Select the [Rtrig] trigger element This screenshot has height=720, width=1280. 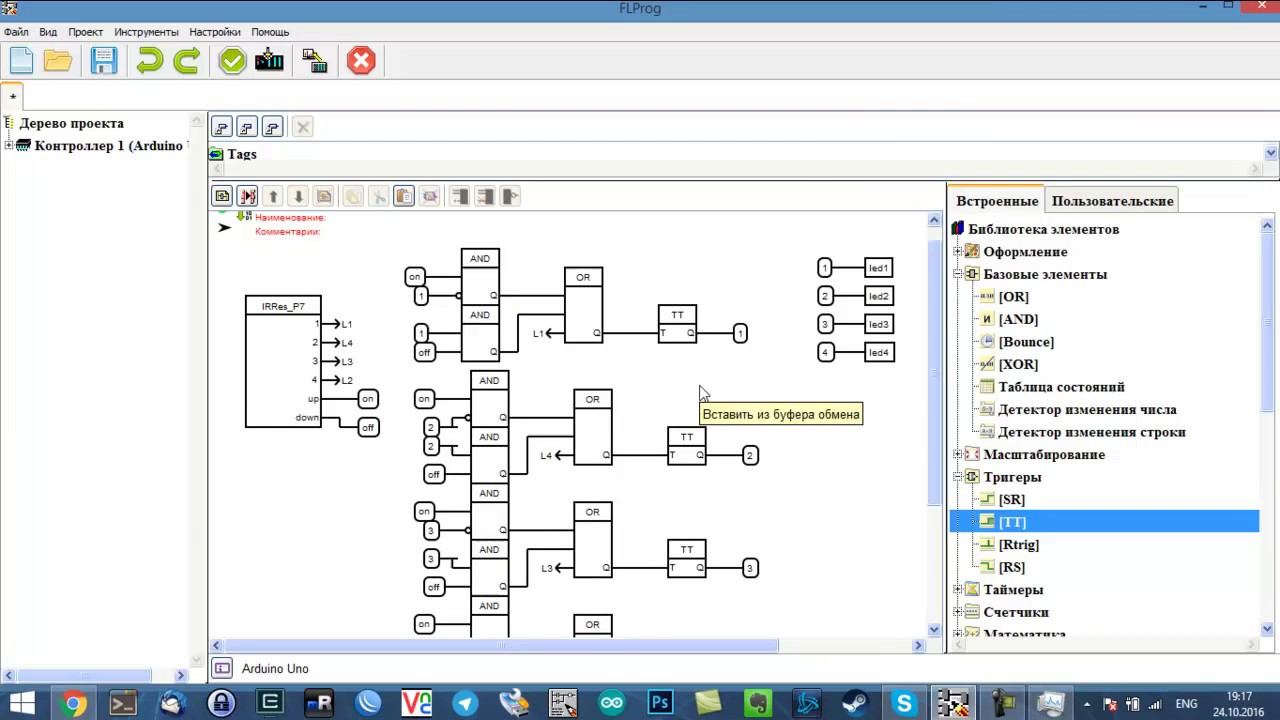1018,545
